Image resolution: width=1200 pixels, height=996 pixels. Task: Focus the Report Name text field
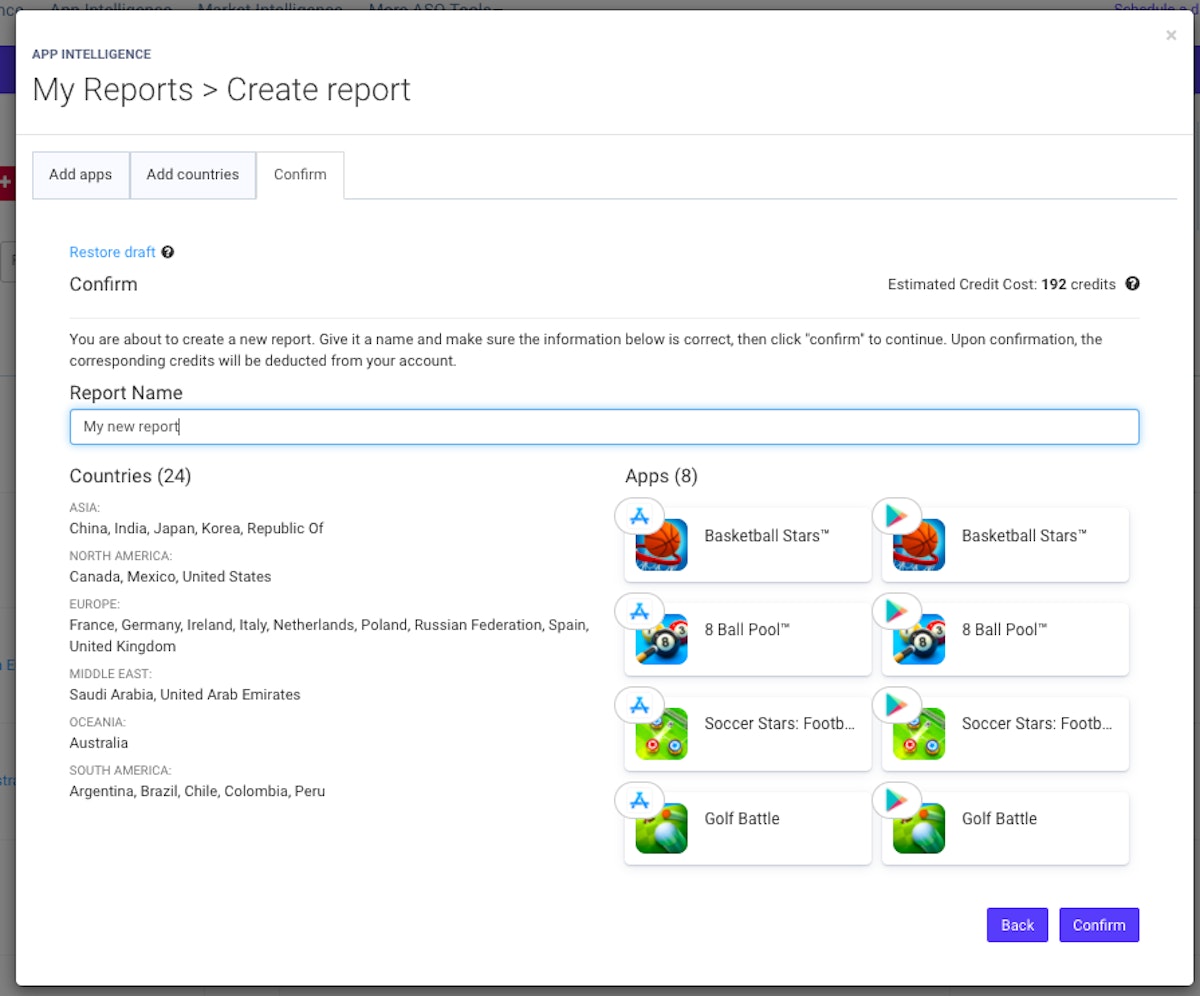604,427
